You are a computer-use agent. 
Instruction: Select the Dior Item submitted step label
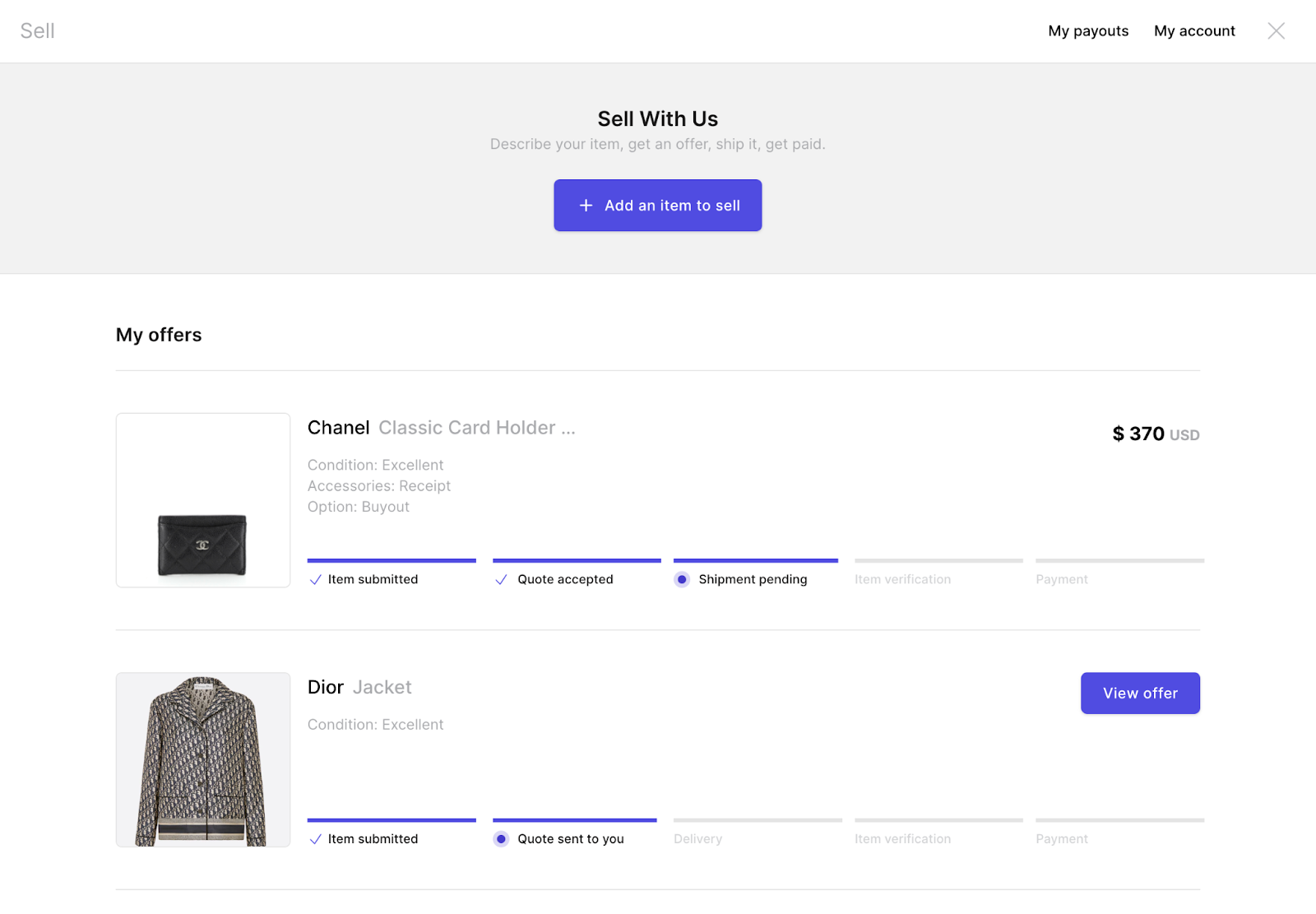pos(373,839)
